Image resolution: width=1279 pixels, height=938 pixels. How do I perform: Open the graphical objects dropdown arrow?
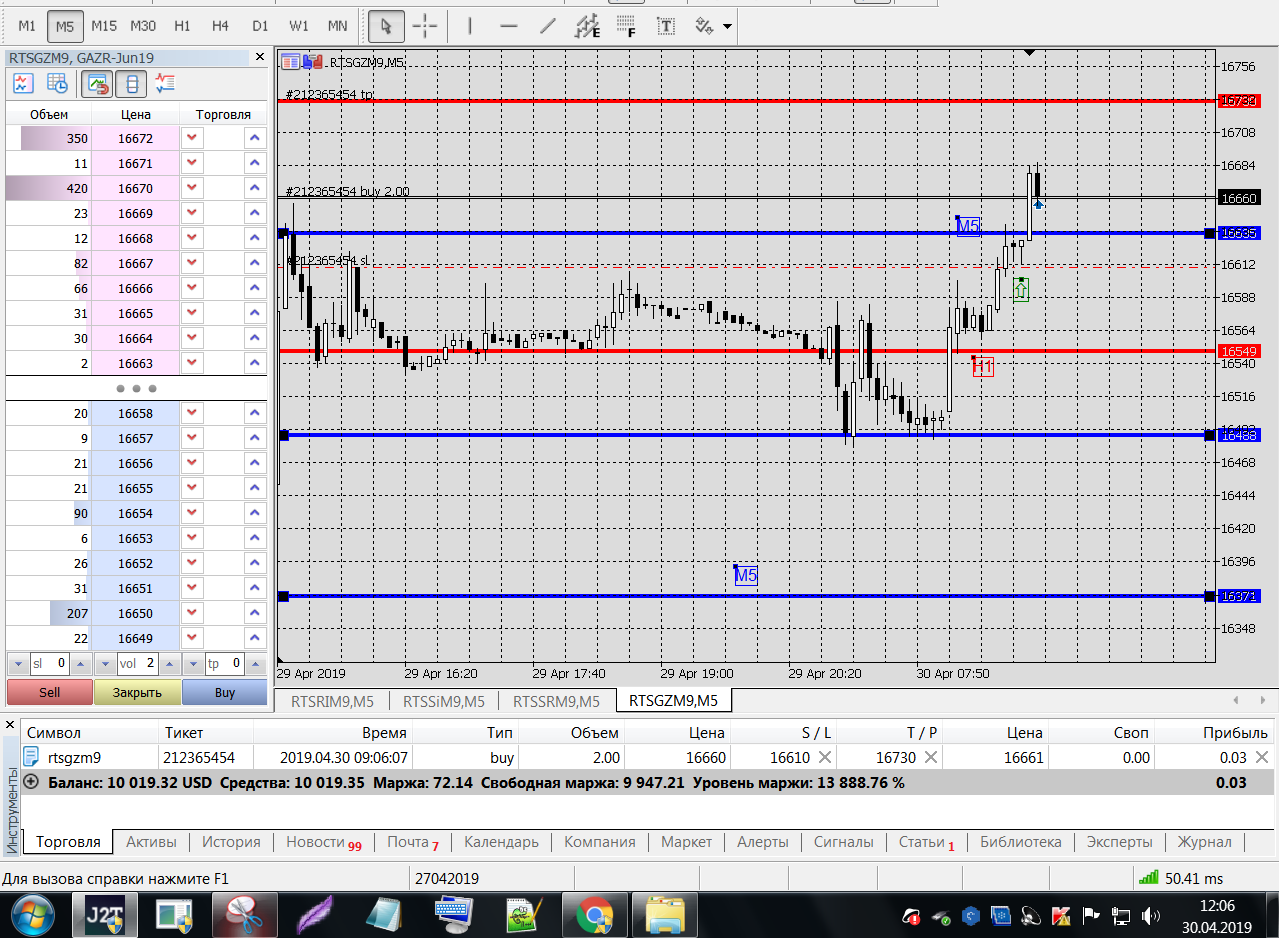727,25
